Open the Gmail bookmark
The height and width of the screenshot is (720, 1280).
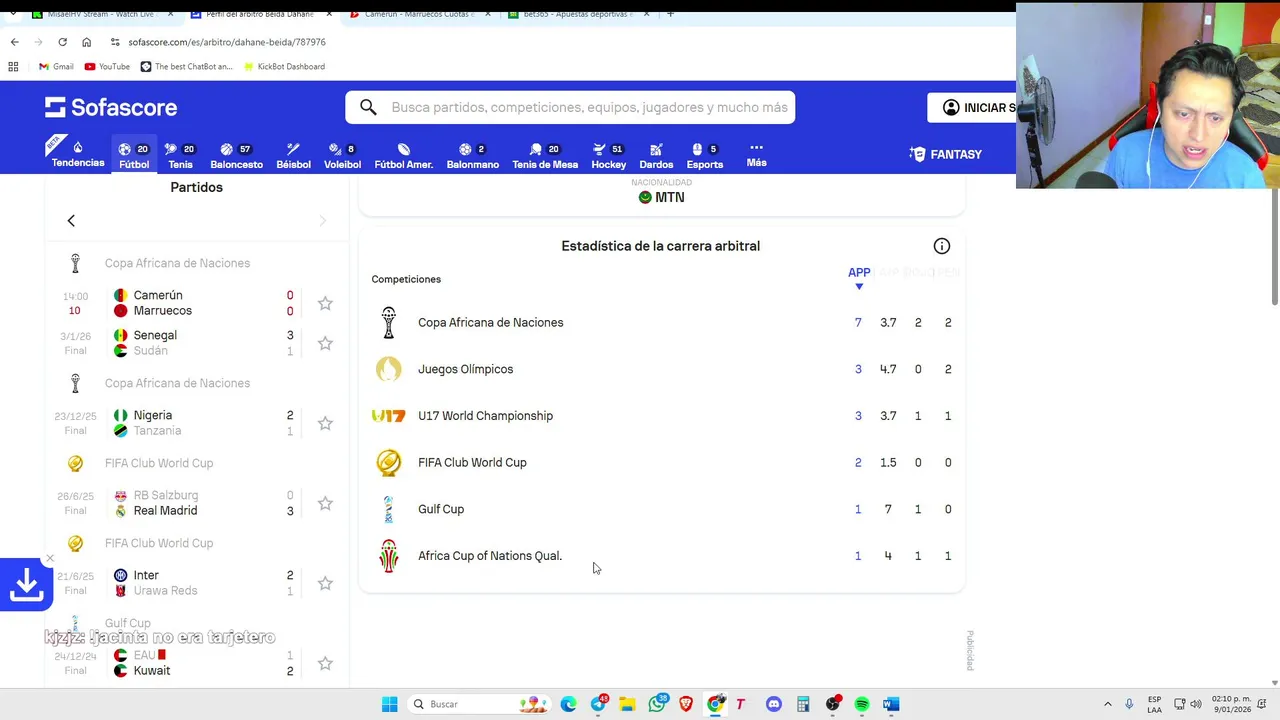tap(56, 66)
